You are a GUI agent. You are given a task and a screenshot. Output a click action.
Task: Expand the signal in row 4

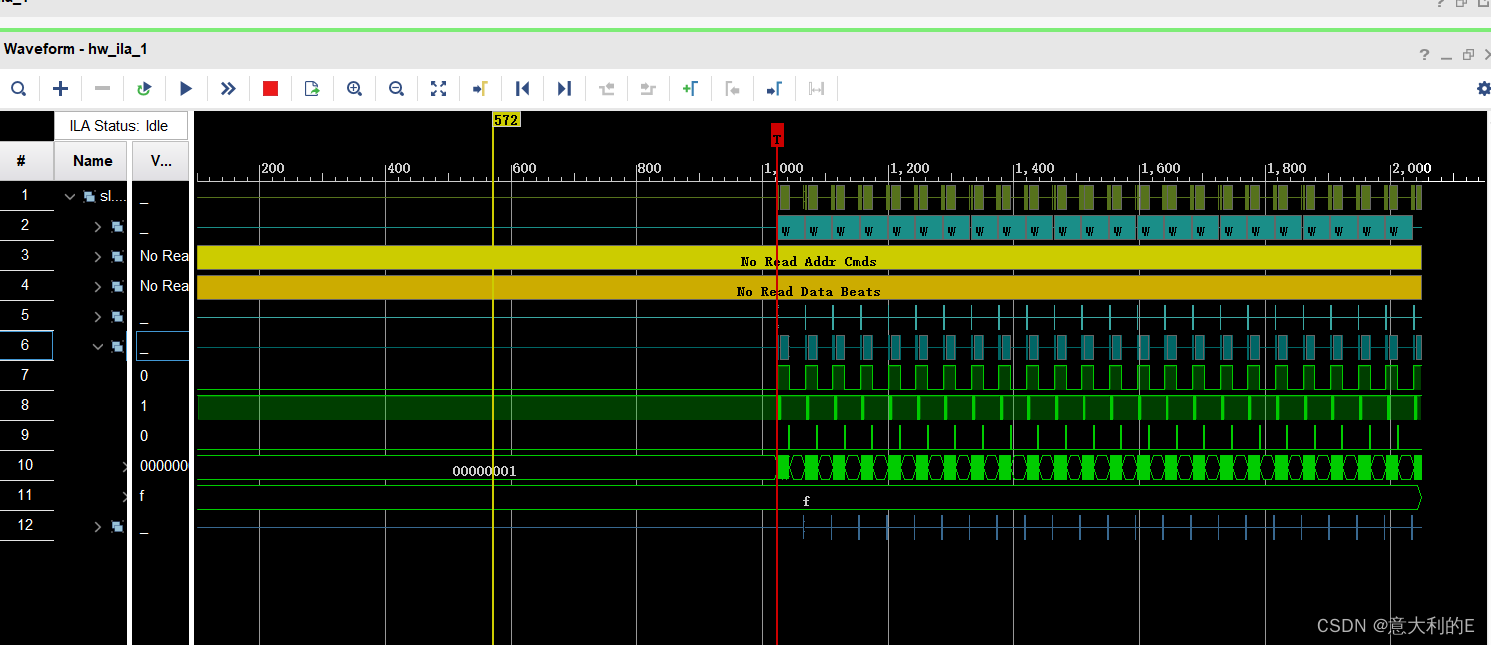[x=98, y=287]
